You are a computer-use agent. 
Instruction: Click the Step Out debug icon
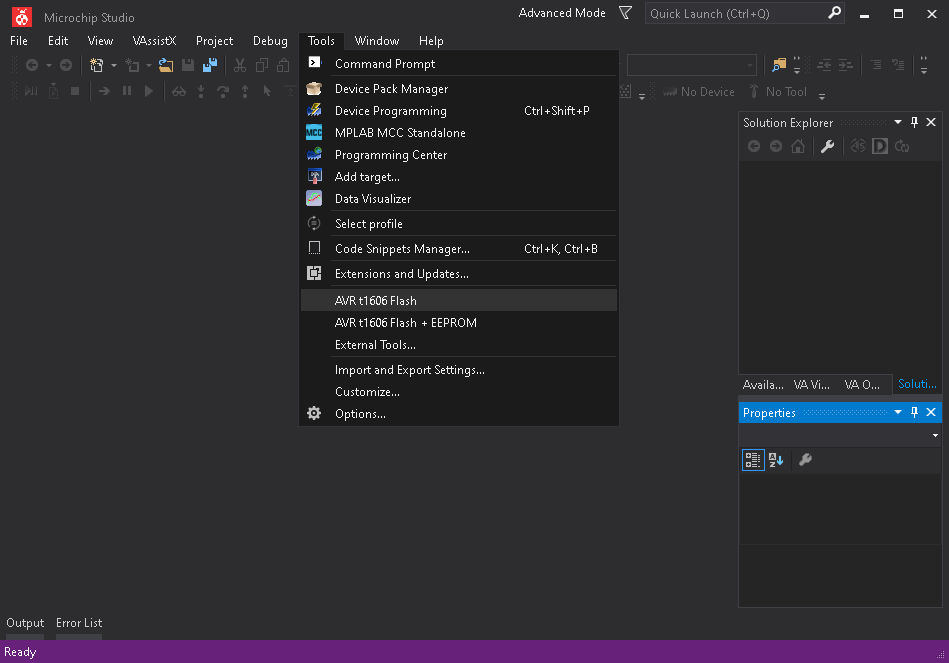[x=245, y=91]
